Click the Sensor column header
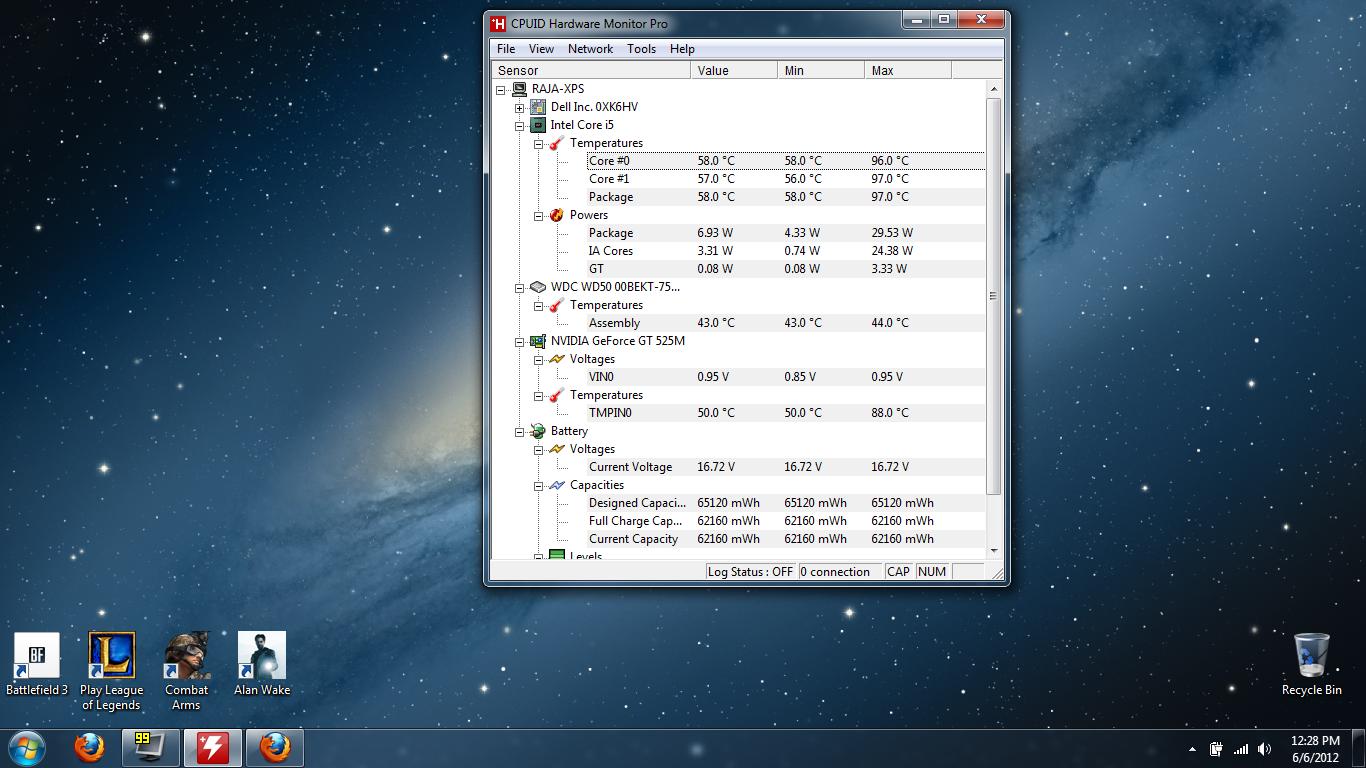 [591, 70]
